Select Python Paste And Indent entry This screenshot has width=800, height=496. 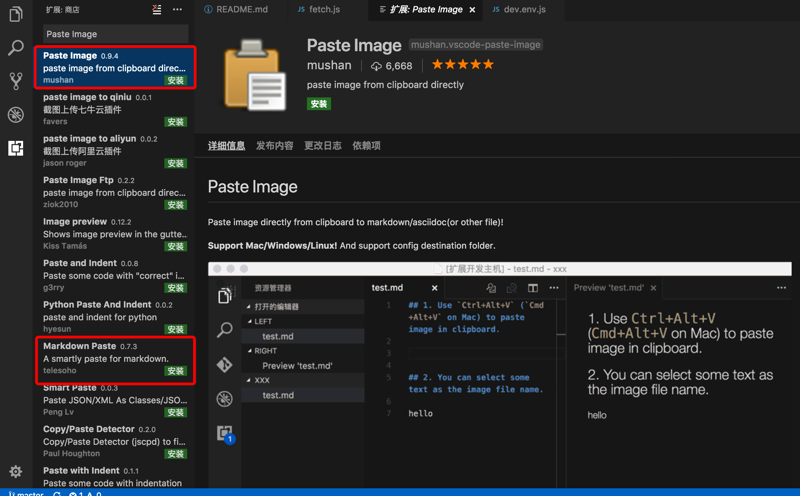click(115, 316)
